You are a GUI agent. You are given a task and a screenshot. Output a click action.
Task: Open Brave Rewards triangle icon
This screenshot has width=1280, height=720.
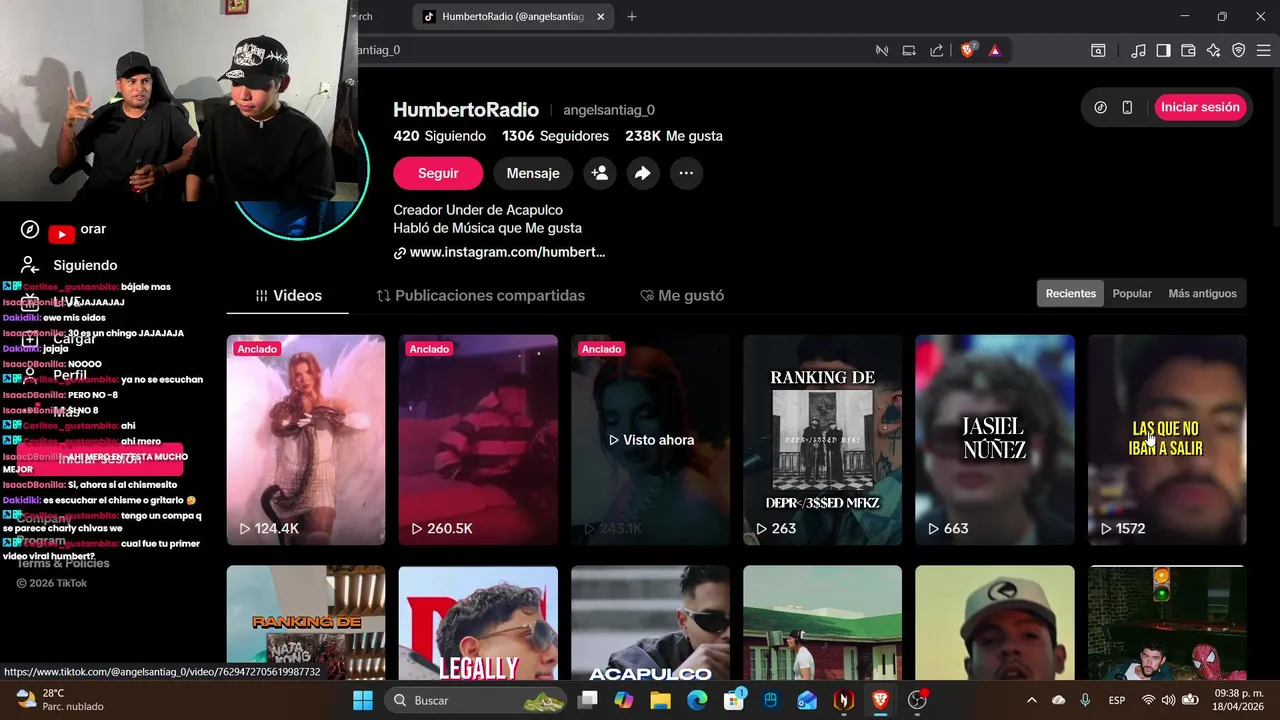pos(995,50)
